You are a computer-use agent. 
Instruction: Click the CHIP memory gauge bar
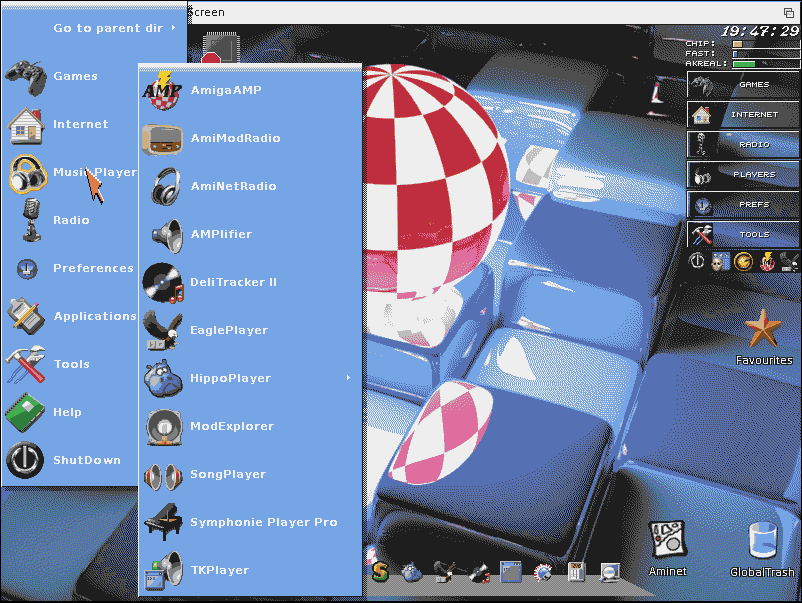[766, 44]
